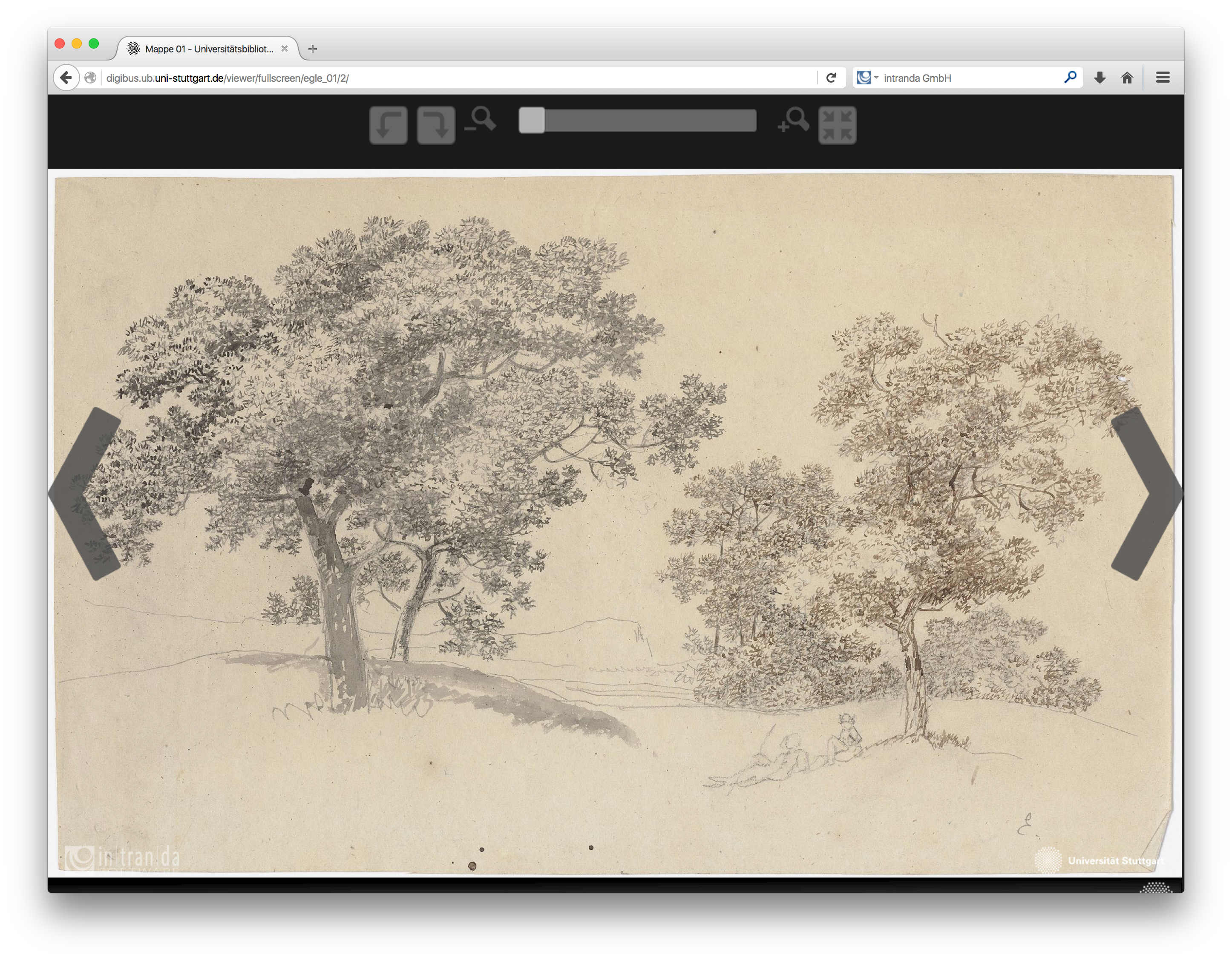Click the middle of the zoom slider track
The image size is (1232, 961).
(x=638, y=120)
